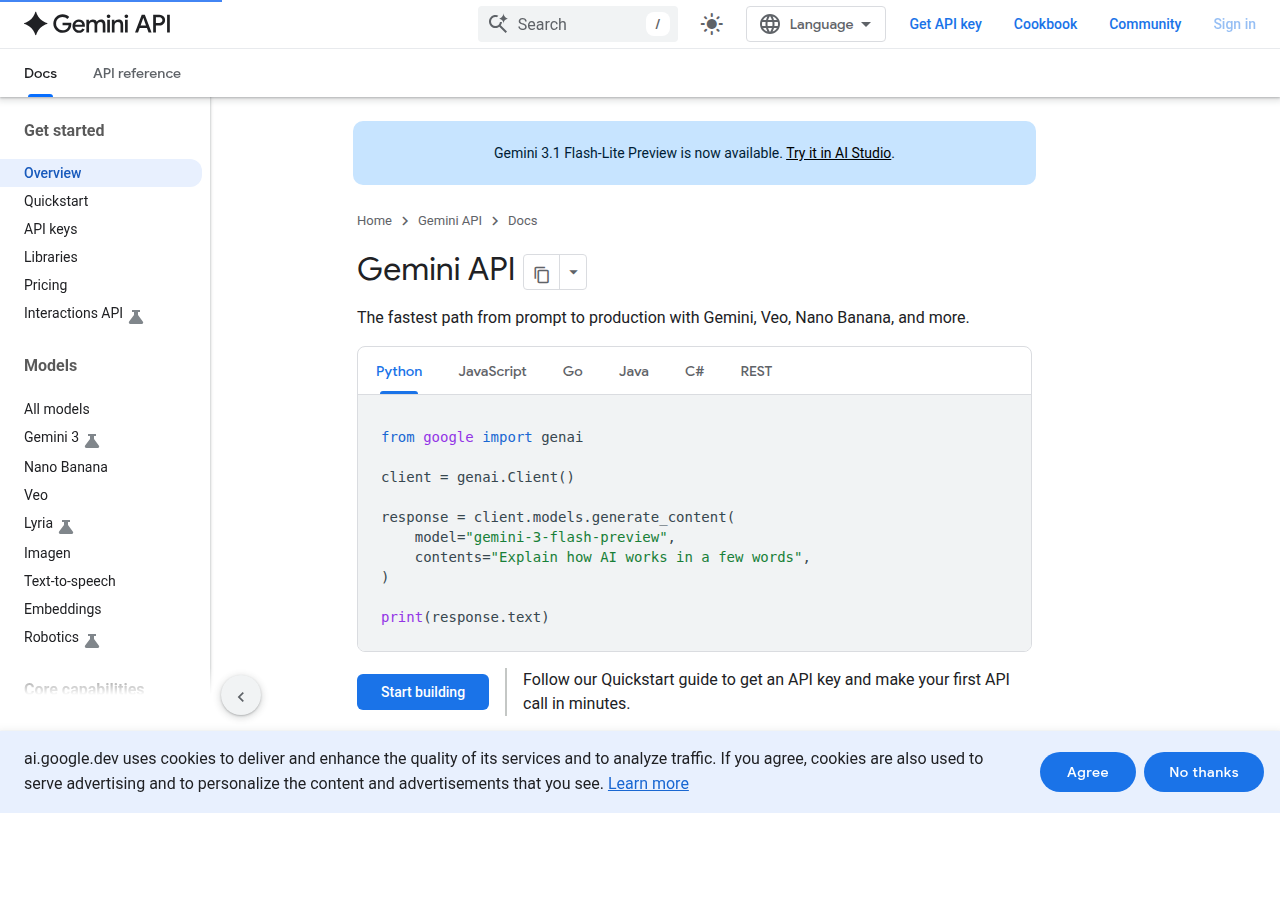Click the search magnifier icon
Image resolution: width=1280 pixels, height=900 pixels.
pos(498,23)
